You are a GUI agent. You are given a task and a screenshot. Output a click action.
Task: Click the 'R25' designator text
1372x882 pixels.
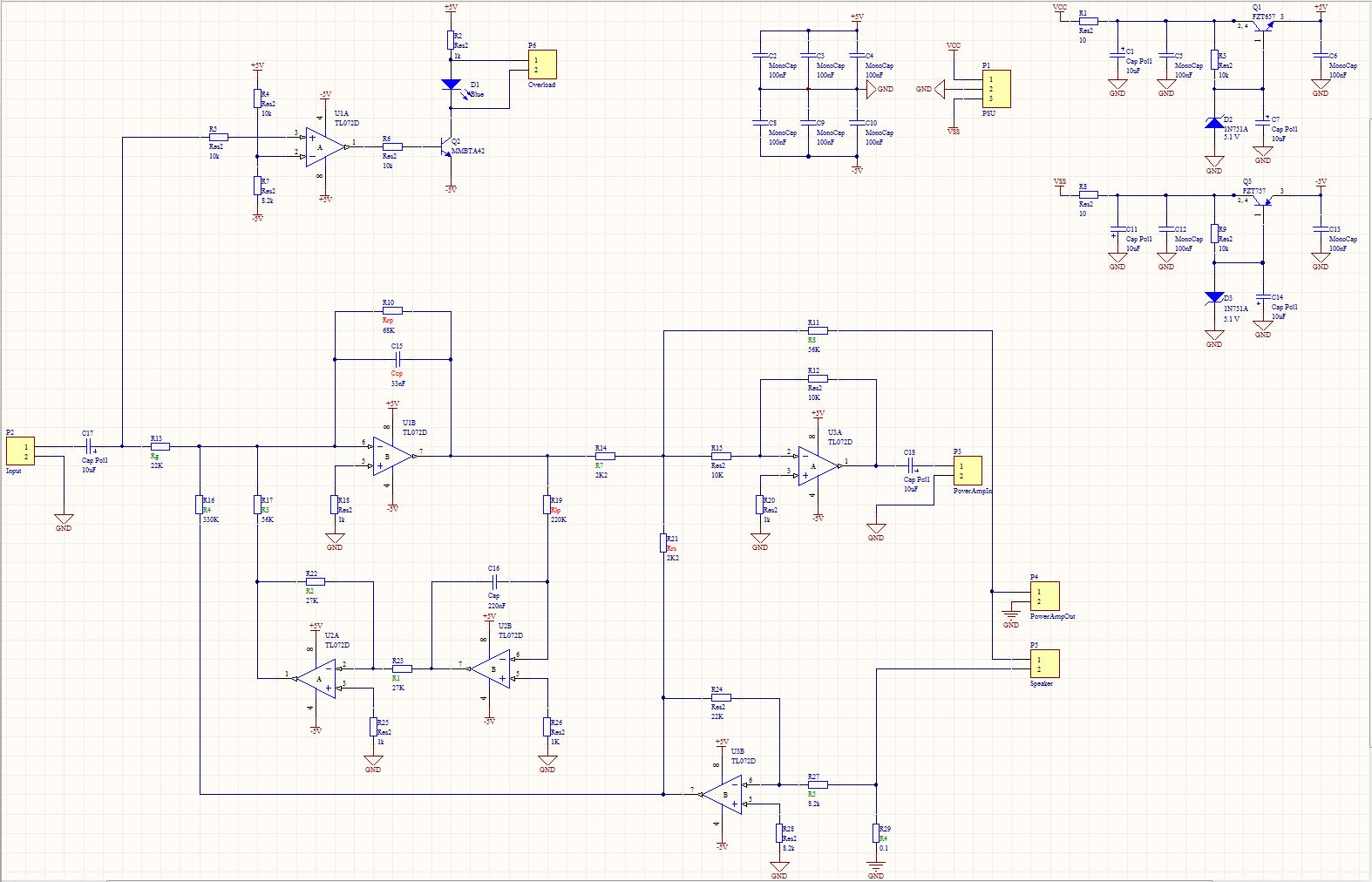click(x=383, y=723)
